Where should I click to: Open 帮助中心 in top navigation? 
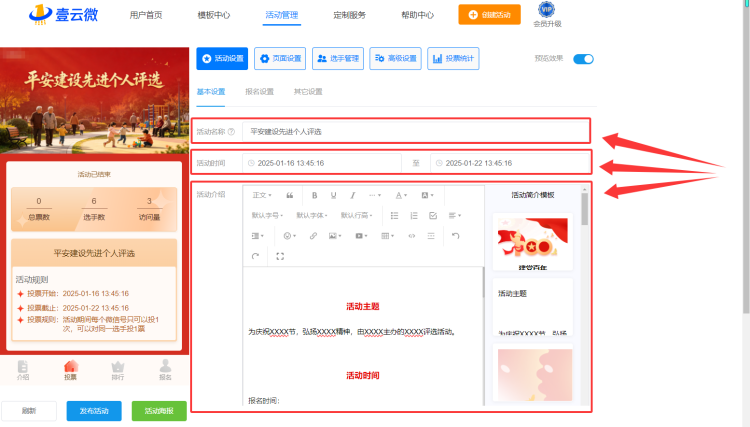(418, 15)
